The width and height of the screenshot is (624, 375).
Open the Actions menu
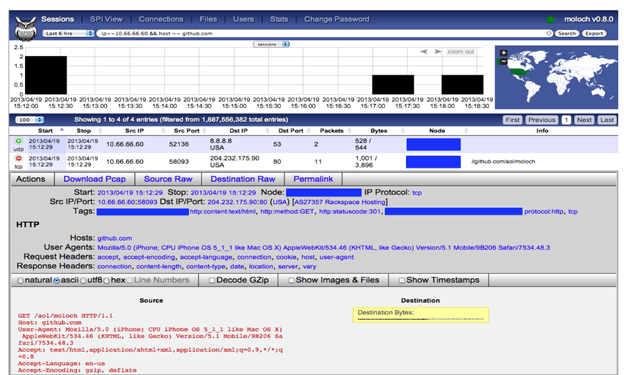pyautogui.click(x=31, y=179)
